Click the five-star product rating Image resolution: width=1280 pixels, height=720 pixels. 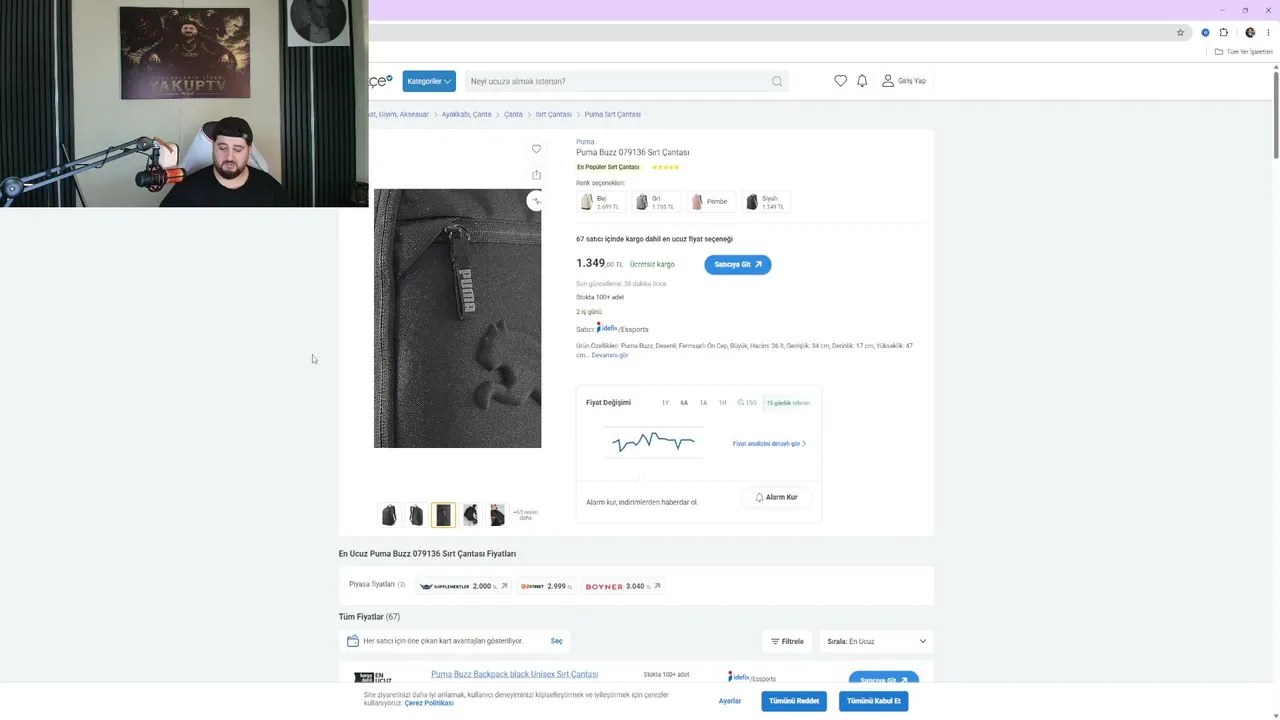[666, 167]
